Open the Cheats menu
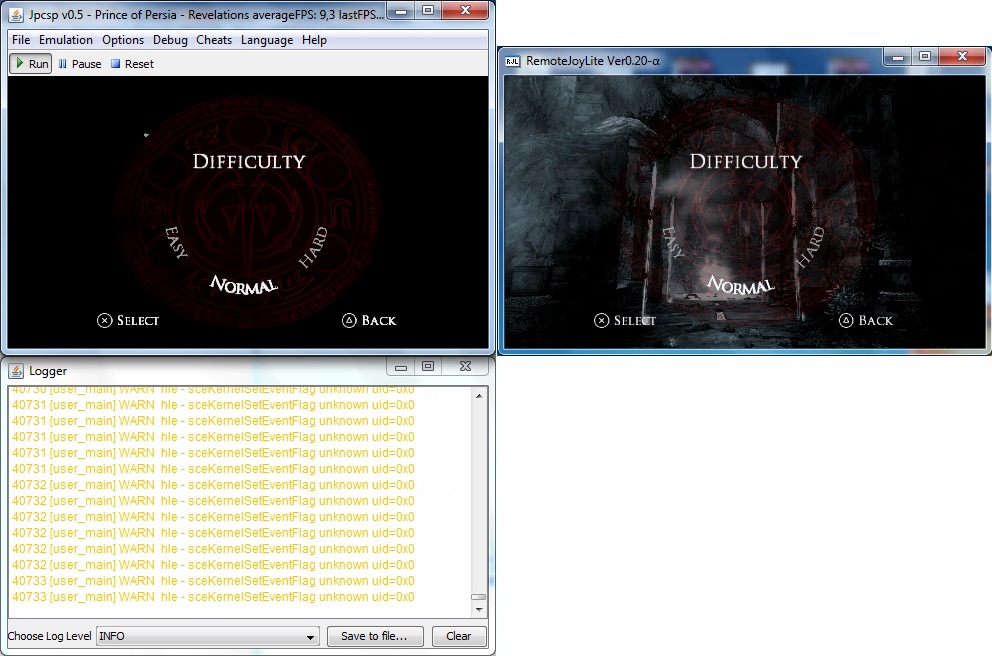This screenshot has width=992, height=656. pyautogui.click(x=214, y=40)
